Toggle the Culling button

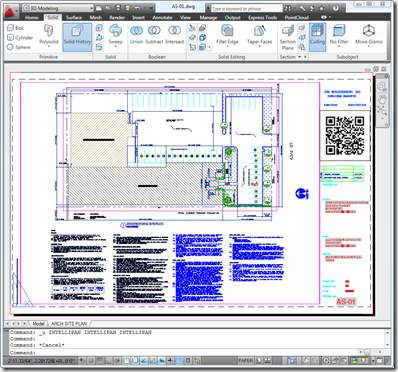[317, 37]
